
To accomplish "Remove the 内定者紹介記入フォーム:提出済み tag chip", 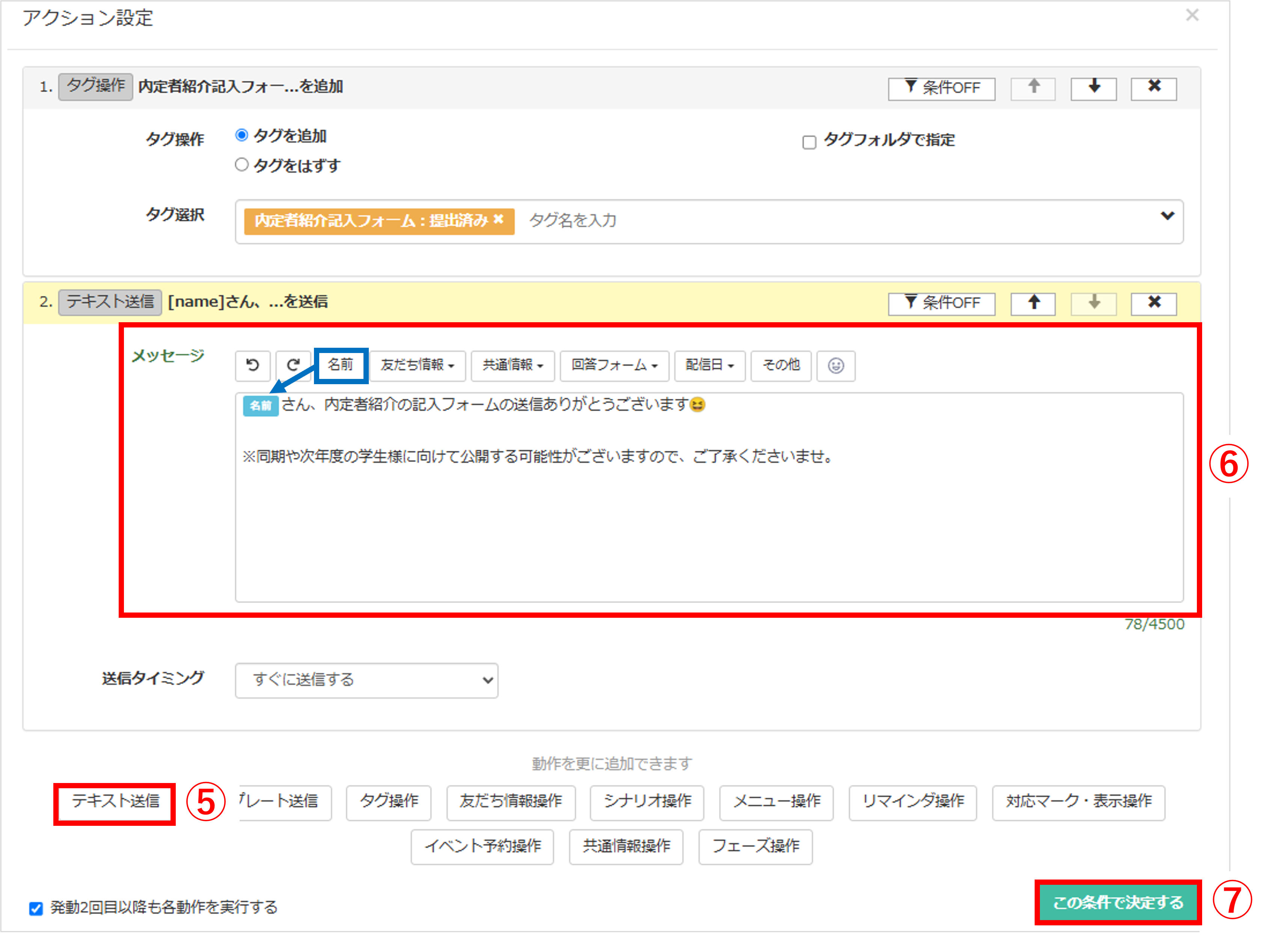I will [498, 220].
